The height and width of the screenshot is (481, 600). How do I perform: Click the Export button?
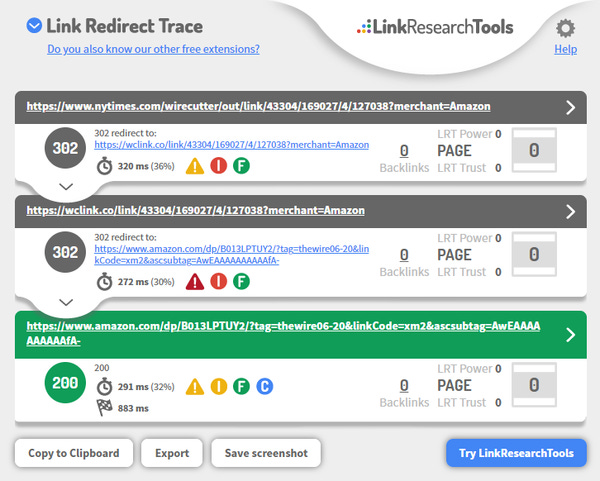coord(172,453)
